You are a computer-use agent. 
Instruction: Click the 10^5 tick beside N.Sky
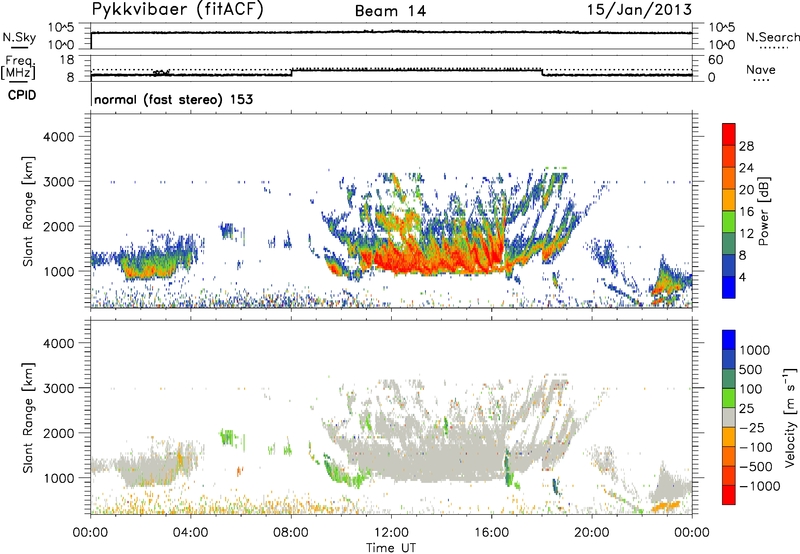click(61, 28)
